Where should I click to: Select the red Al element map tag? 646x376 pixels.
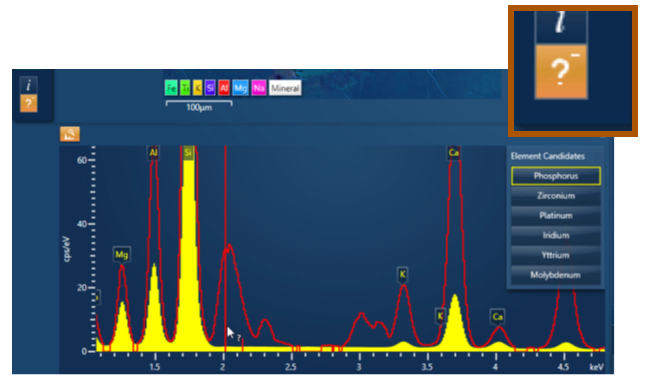tap(224, 88)
